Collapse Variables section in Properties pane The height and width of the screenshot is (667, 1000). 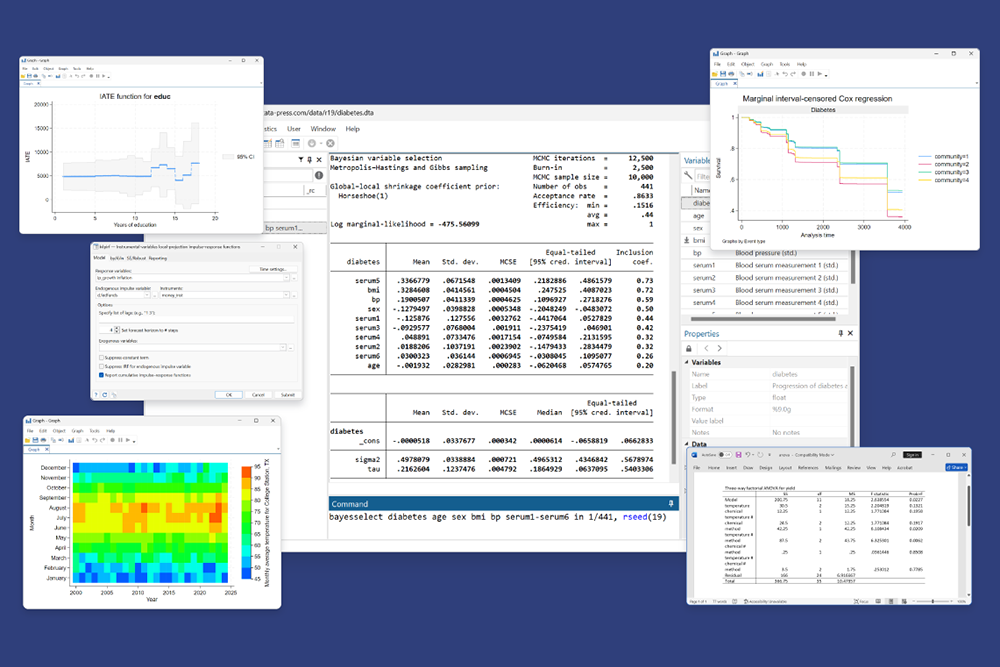click(687, 362)
